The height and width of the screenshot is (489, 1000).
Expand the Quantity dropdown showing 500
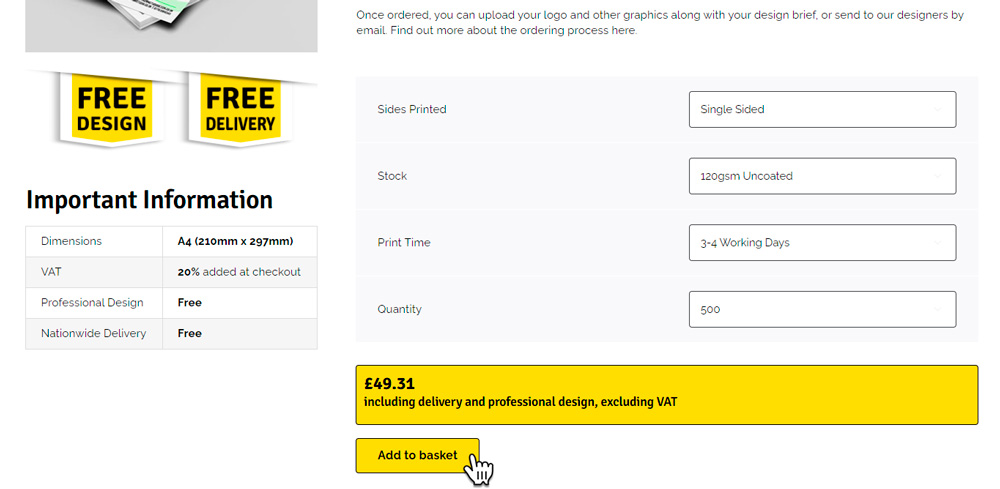(822, 309)
